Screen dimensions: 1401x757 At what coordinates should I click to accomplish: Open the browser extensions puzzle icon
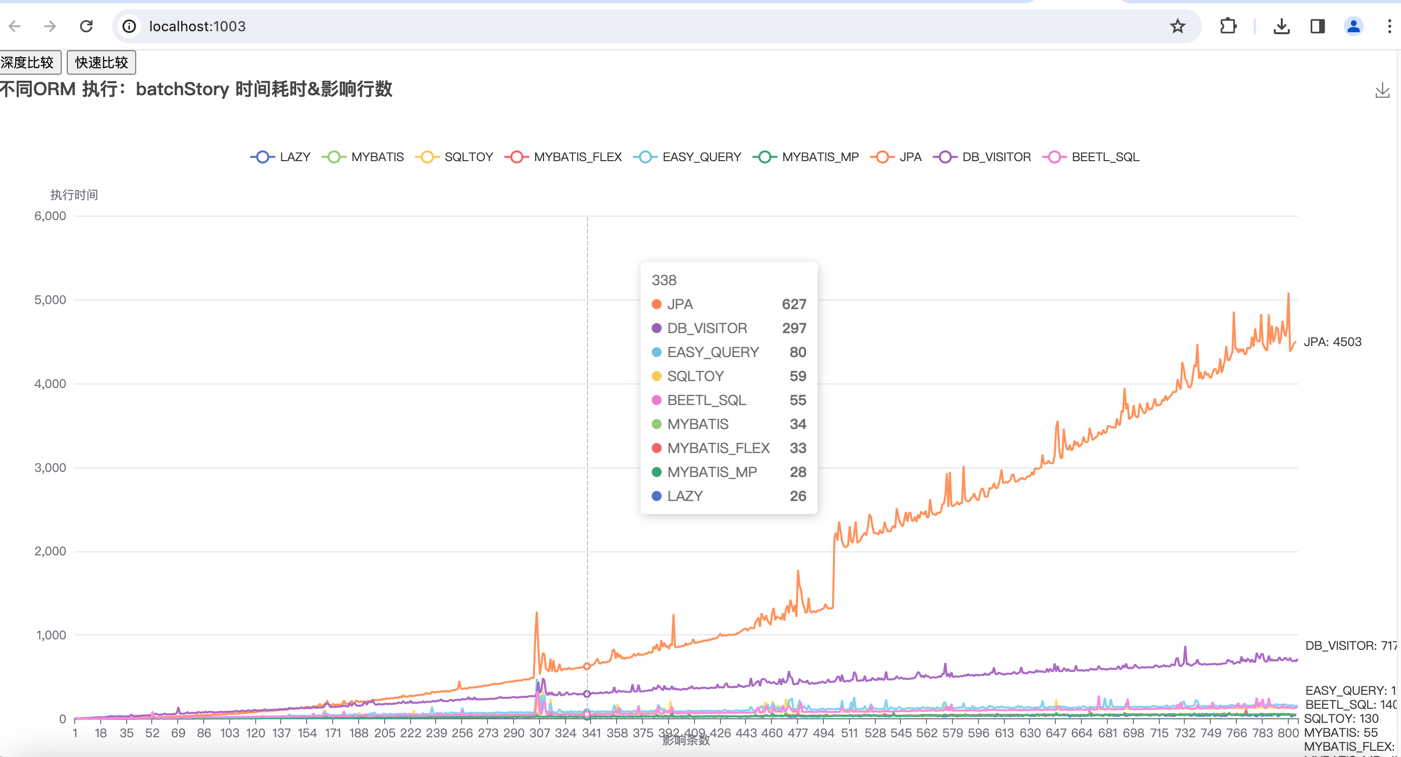[1228, 26]
